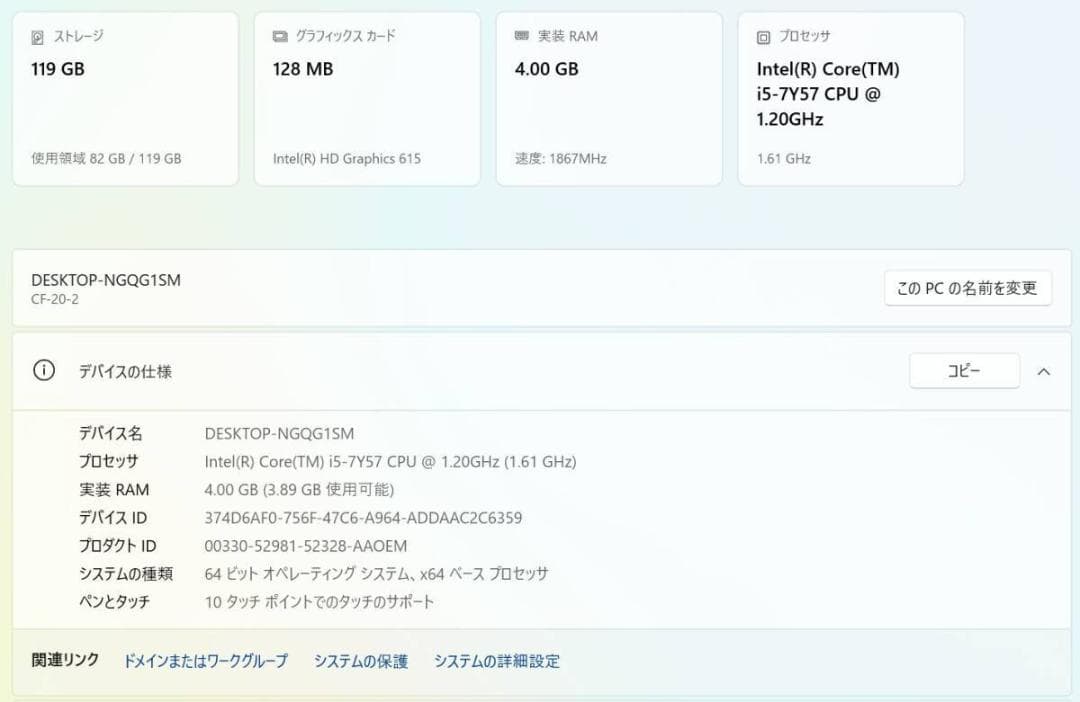Viewport: 1080px width, 702px height.
Task: Collapse the デバイスの仕様 section chevron
Action: coord(1044,372)
